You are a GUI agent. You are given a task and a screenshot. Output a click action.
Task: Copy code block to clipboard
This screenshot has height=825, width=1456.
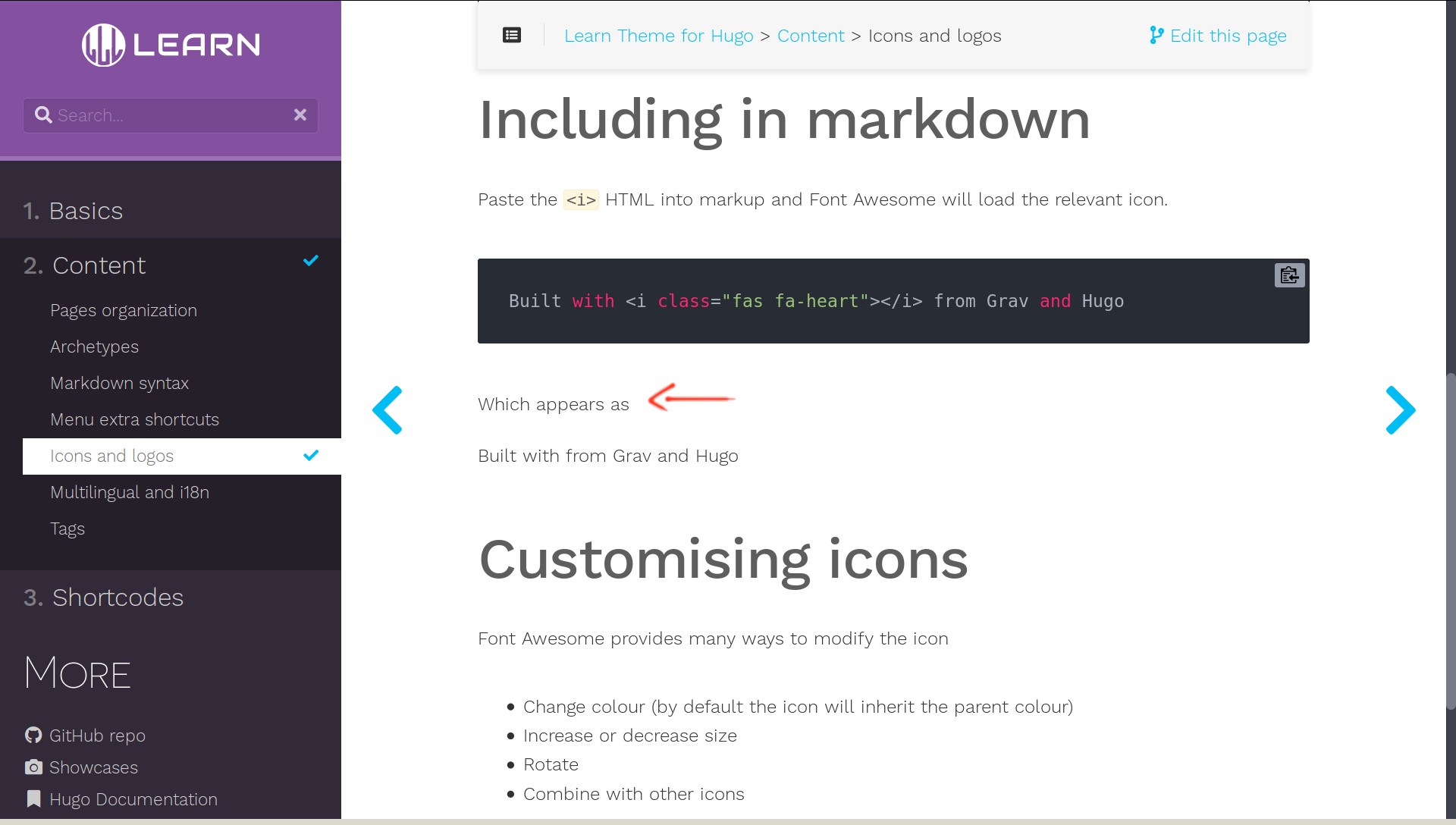(1289, 275)
